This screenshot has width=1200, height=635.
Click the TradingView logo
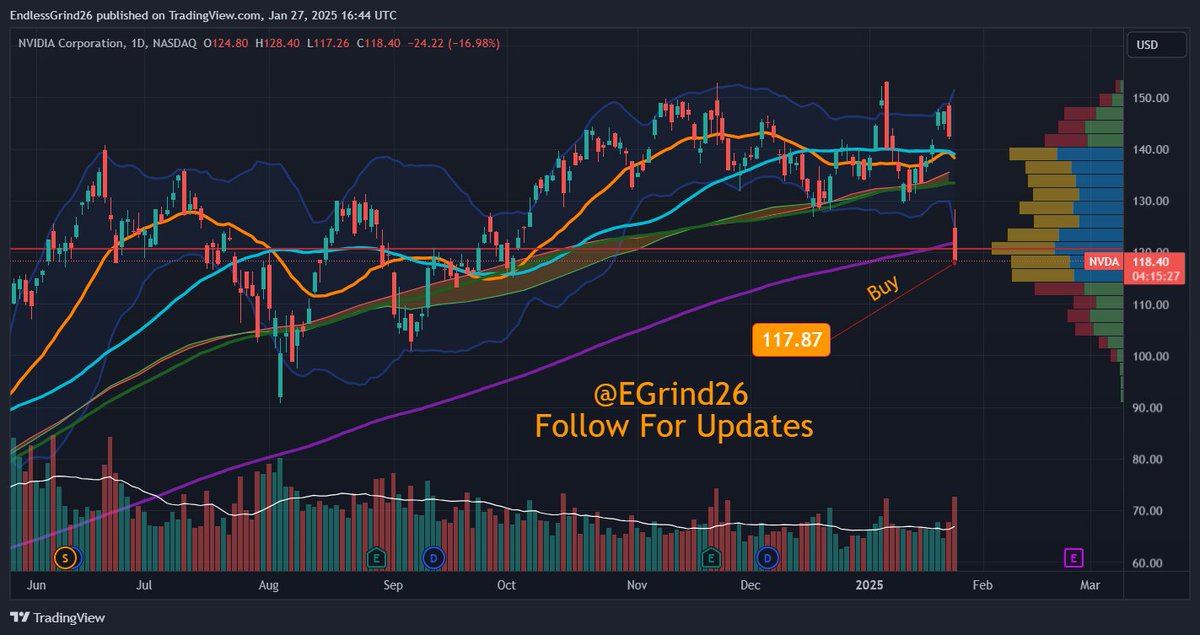pos(56,618)
